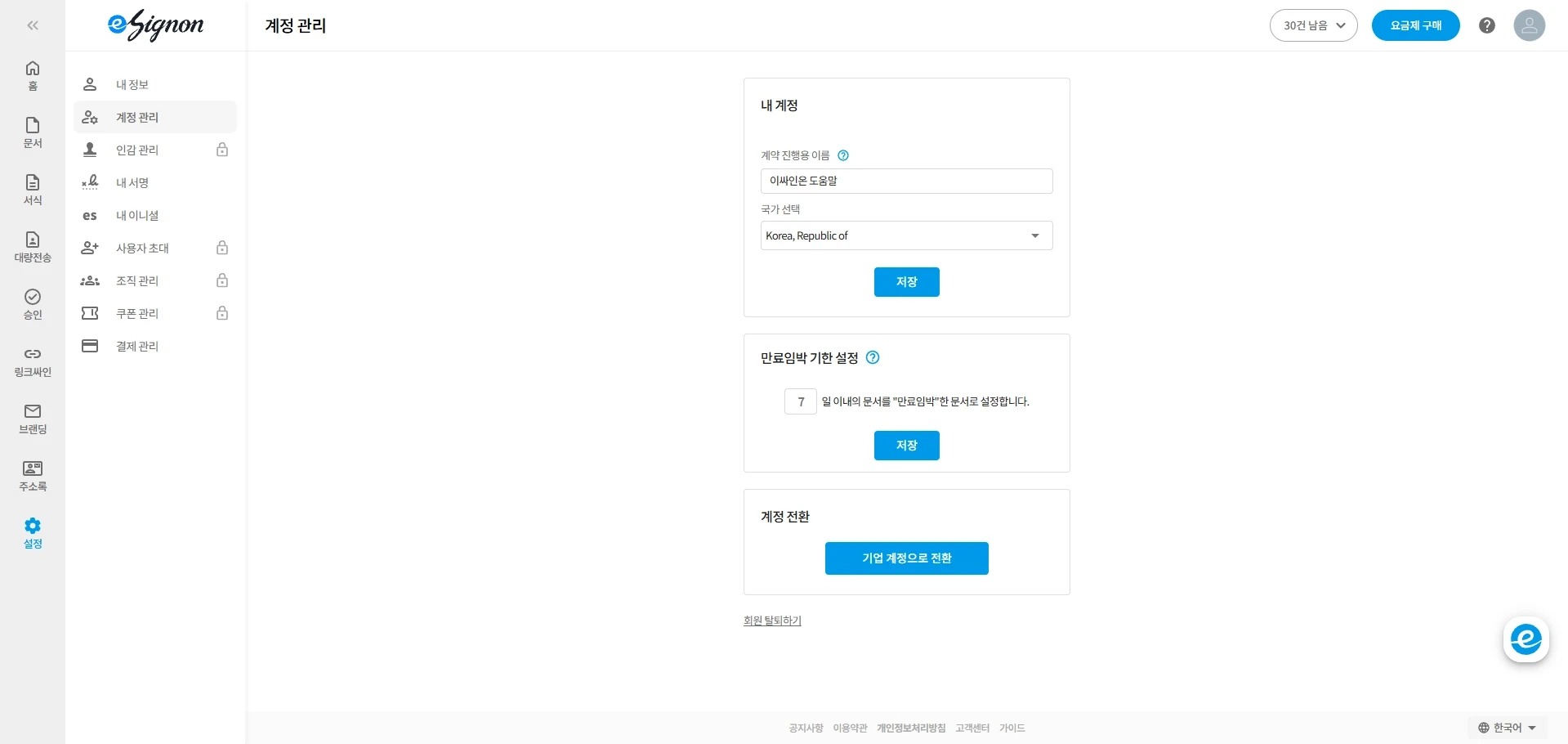
Task: Click the 요금제 구매 button
Action: click(1415, 25)
